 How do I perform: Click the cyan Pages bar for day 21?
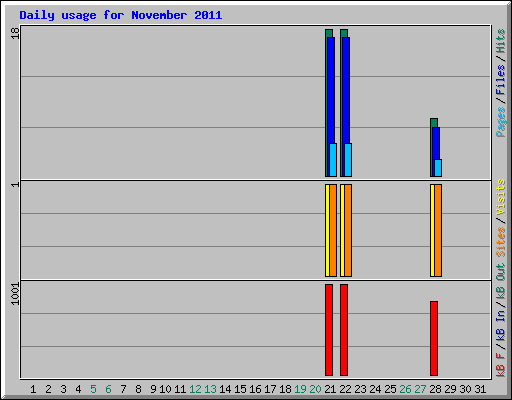333,160
